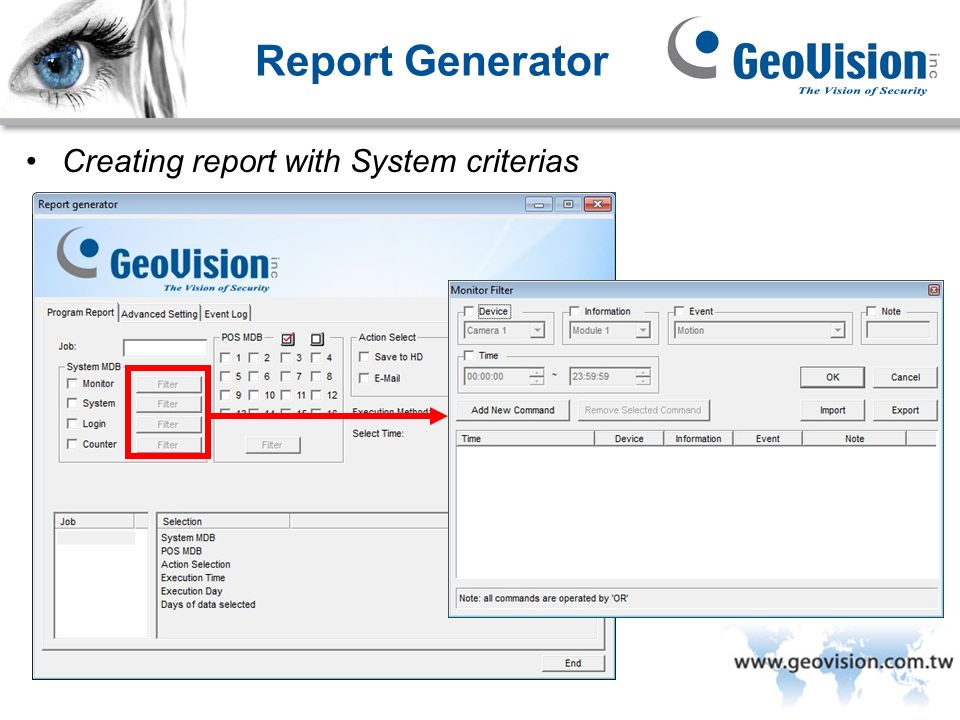Check POS MDB box 2
This screenshot has width=960, height=720.
254,358
